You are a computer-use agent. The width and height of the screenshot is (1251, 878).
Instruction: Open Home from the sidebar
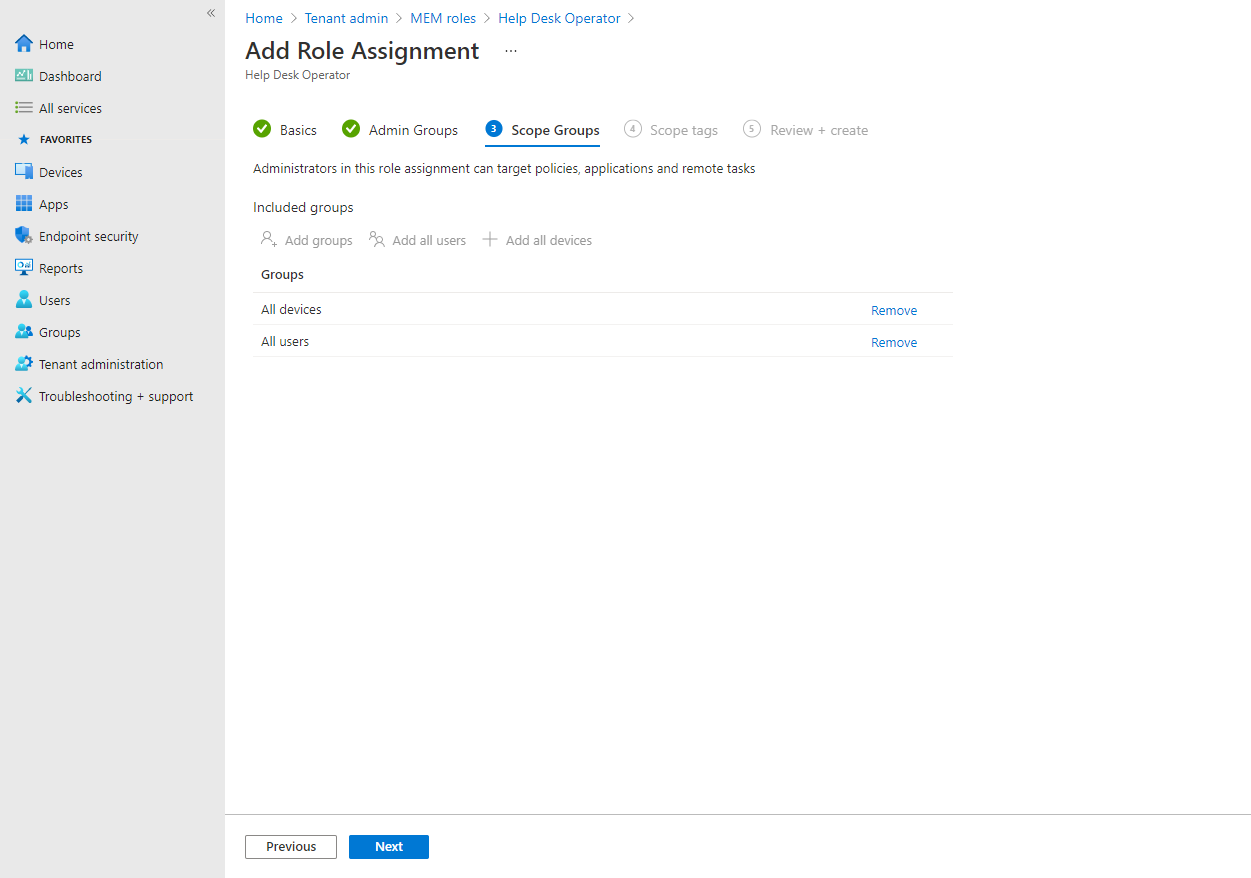coord(56,43)
